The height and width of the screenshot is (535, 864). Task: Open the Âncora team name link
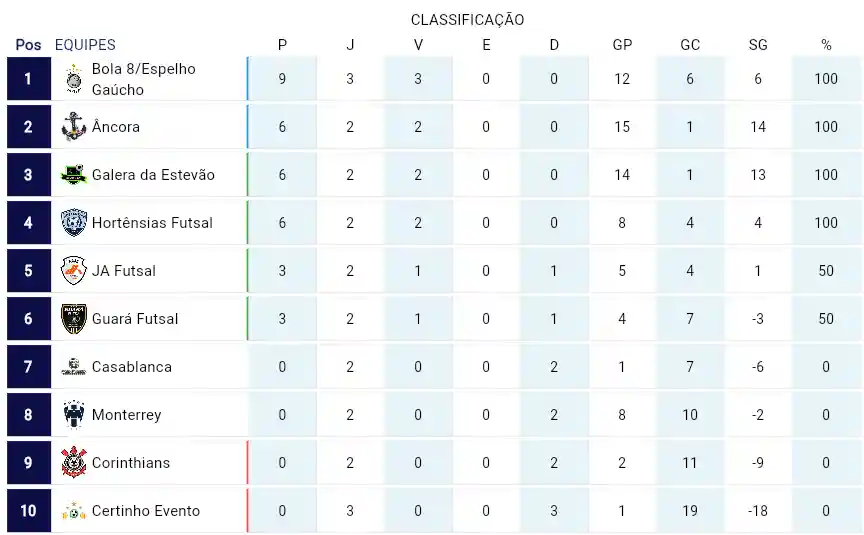(x=116, y=127)
